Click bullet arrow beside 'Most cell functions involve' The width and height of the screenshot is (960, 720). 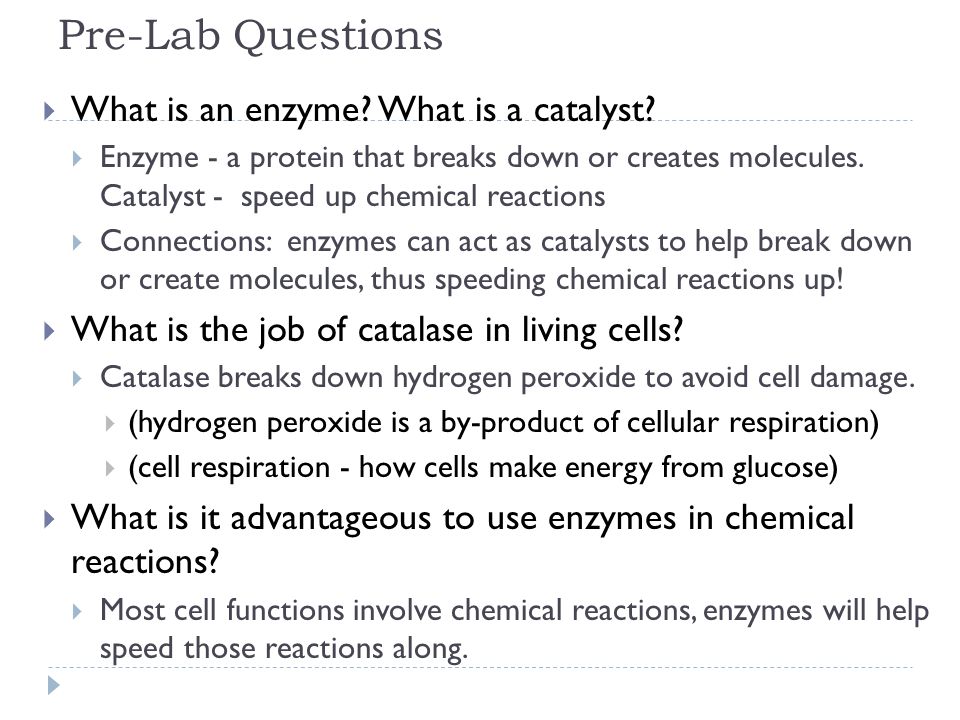tap(77, 611)
